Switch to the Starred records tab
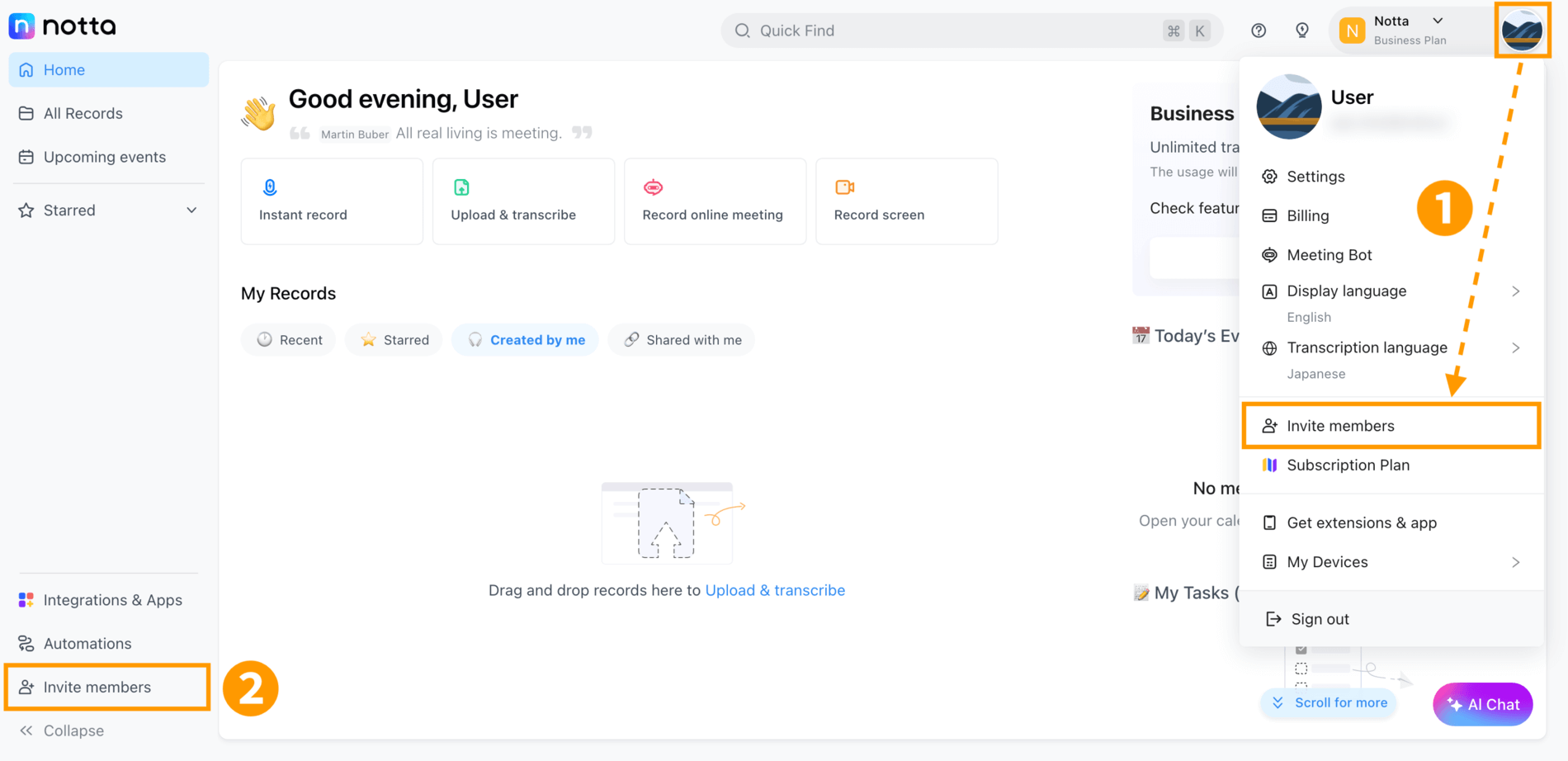This screenshot has height=761, width=1568. pyautogui.click(x=394, y=340)
